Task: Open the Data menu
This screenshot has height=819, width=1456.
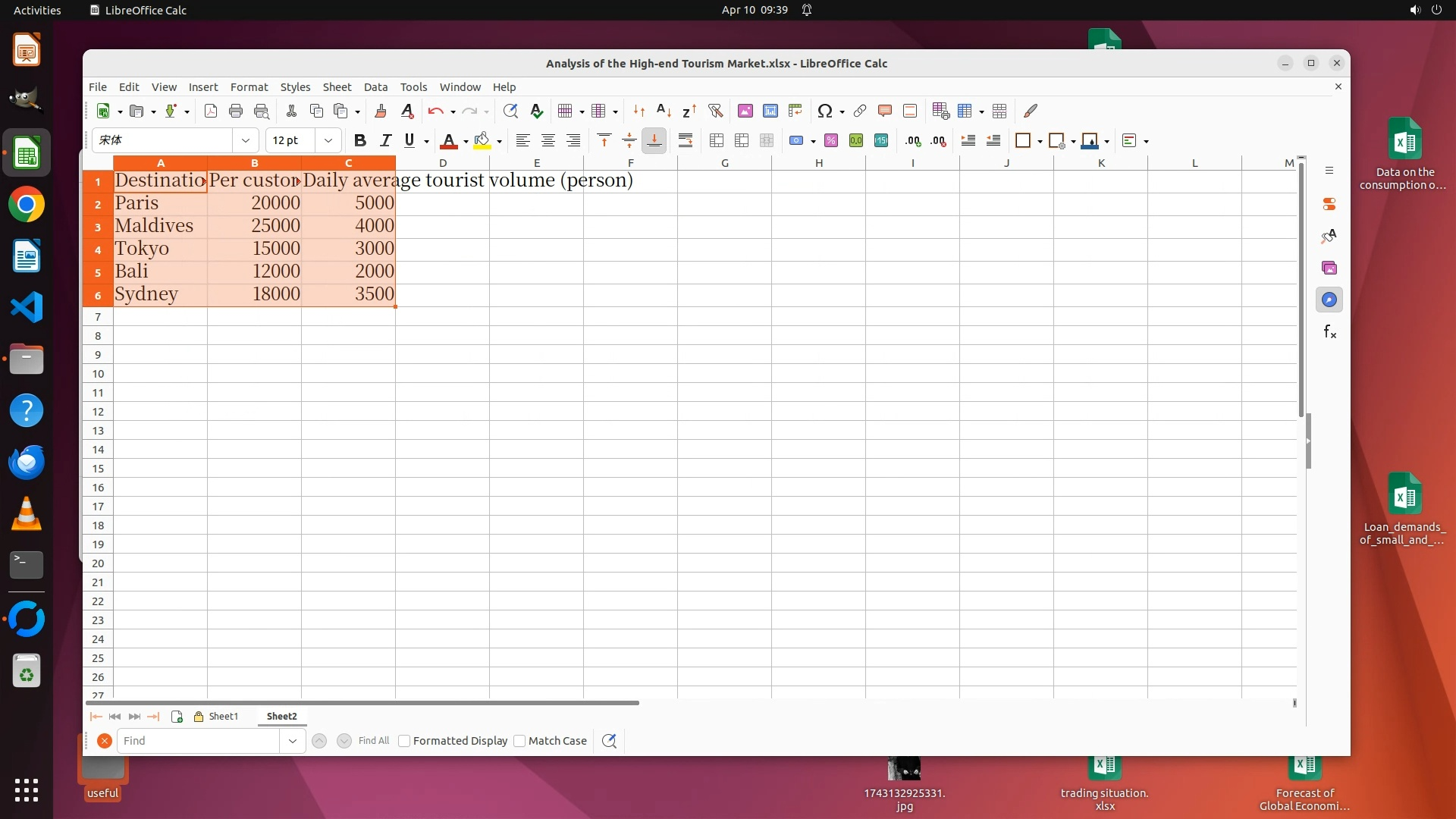Action: click(375, 86)
